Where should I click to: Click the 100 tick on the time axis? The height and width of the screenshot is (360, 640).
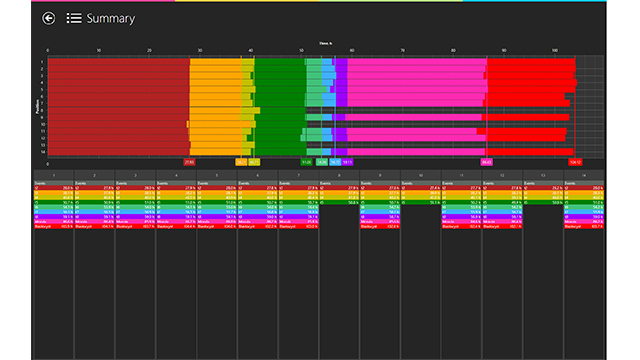555,50
